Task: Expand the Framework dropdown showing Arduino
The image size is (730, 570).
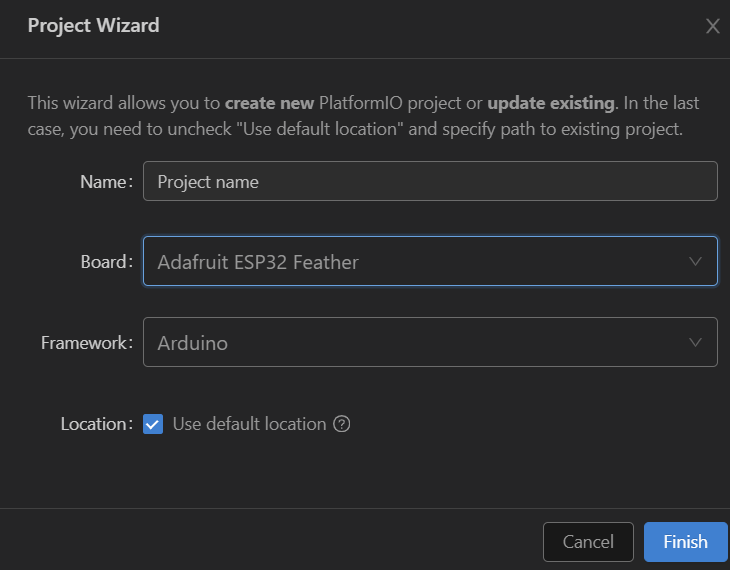Action: pyautogui.click(x=430, y=342)
